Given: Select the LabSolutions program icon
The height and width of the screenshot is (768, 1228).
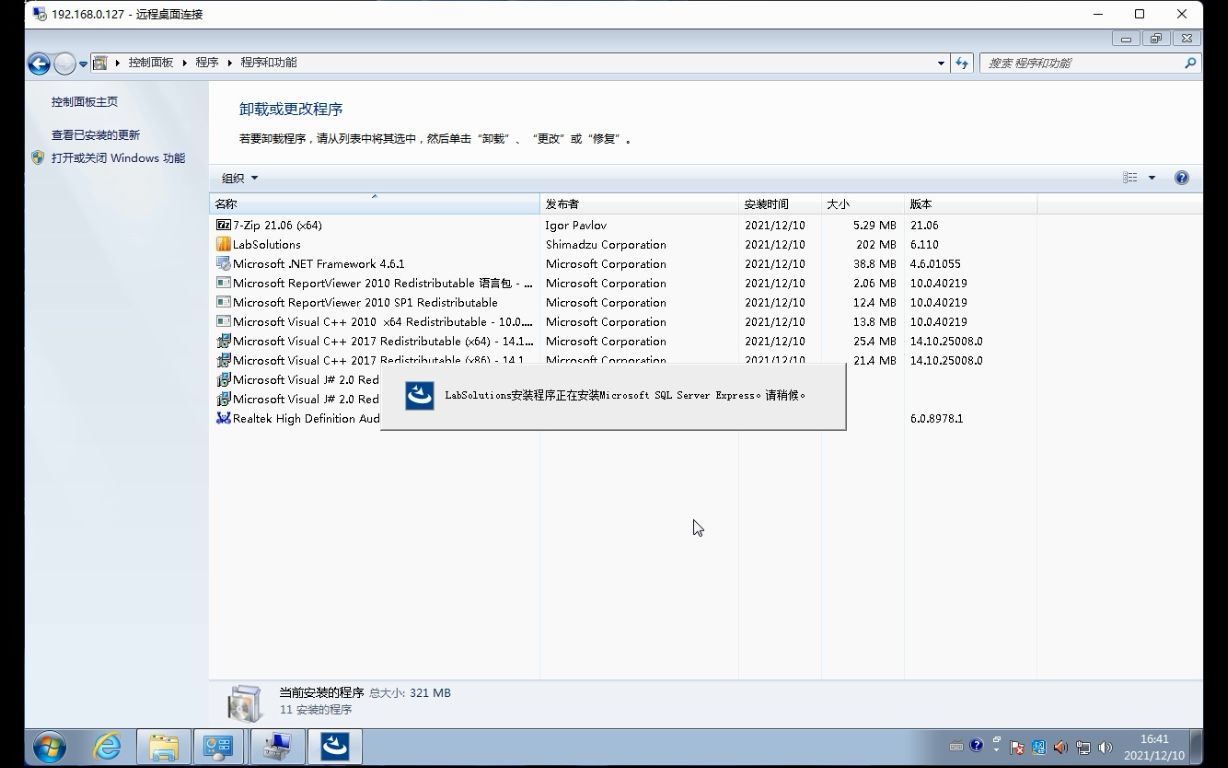Looking at the screenshot, I should [x=224, y=244].
